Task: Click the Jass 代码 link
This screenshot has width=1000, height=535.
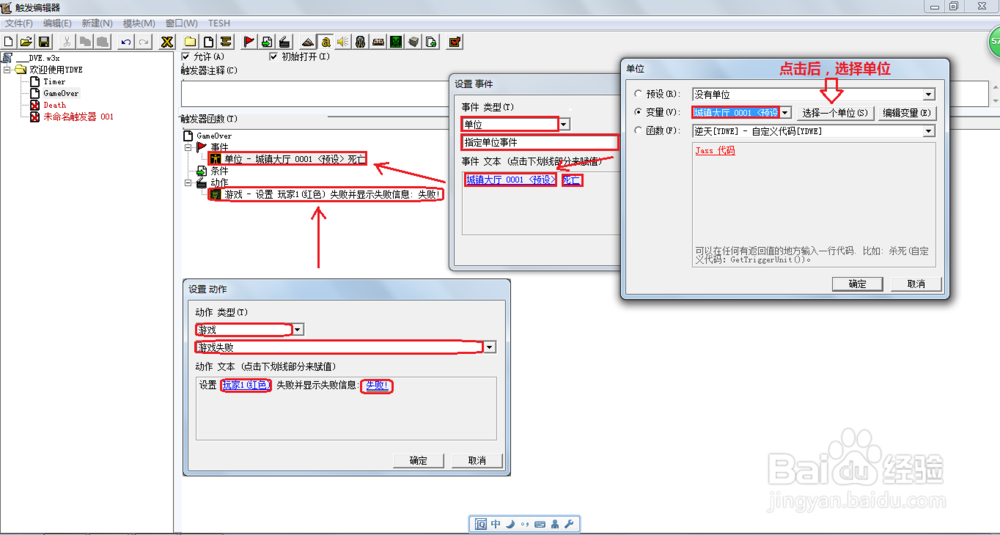Action: 715,151
